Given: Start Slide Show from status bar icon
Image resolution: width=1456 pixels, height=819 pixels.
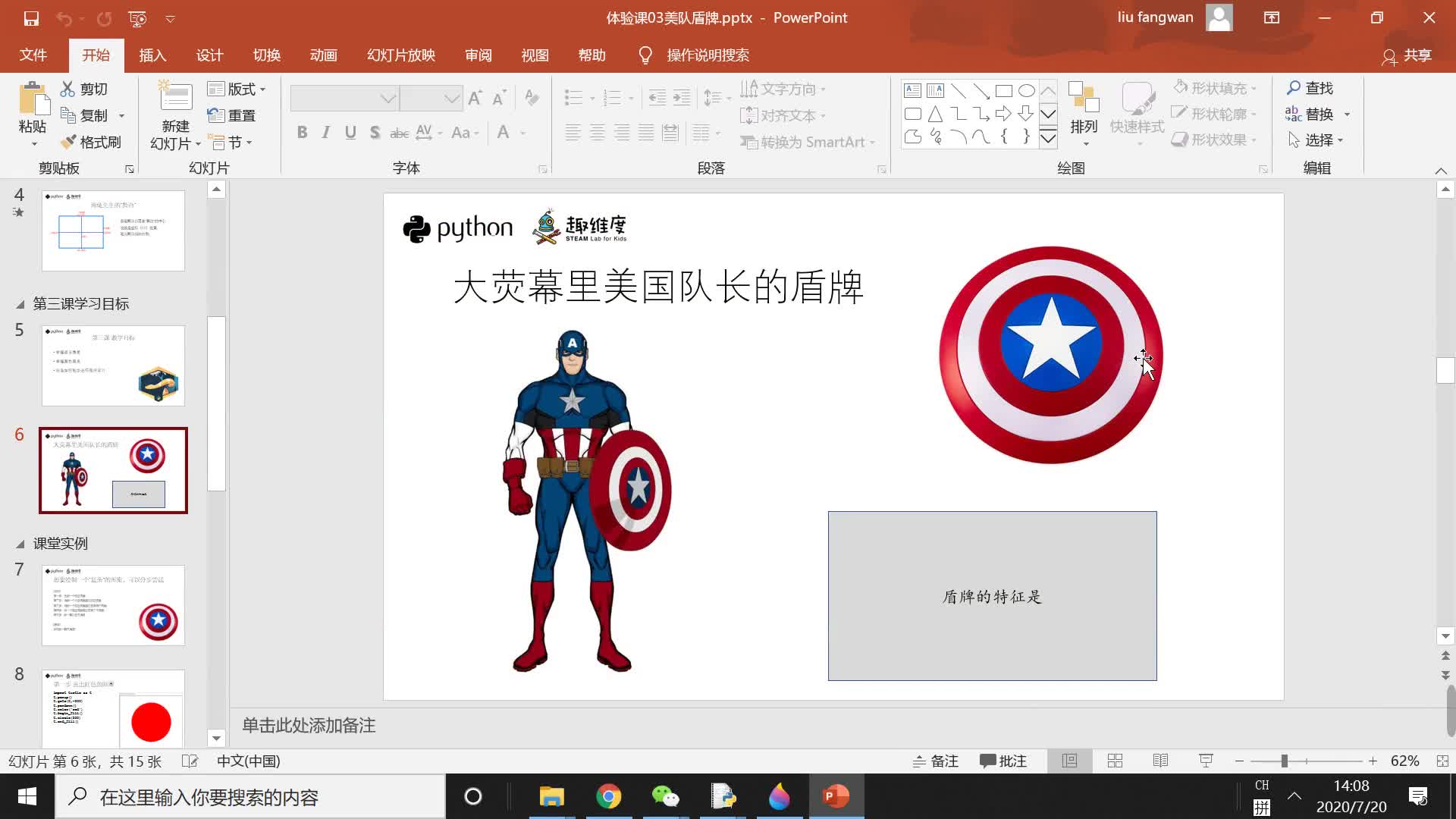Looking at the screenshot, I should pyautogui.click(x=1206, y=761).
